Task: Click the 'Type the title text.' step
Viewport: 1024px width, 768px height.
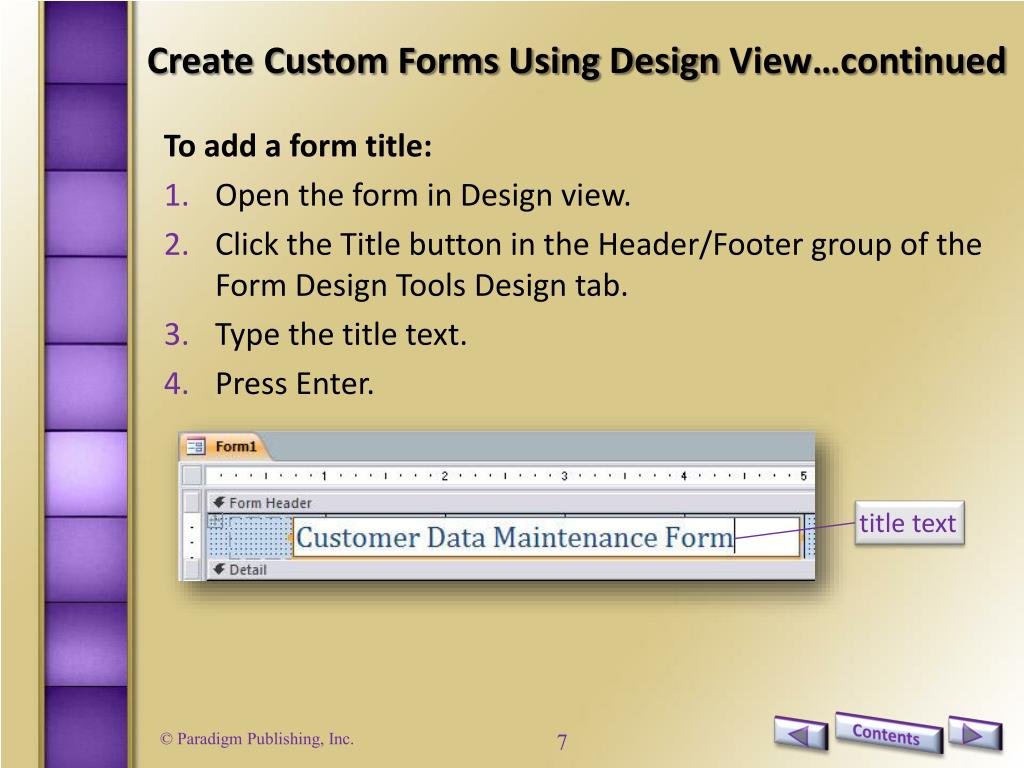Action: [341, 334]
